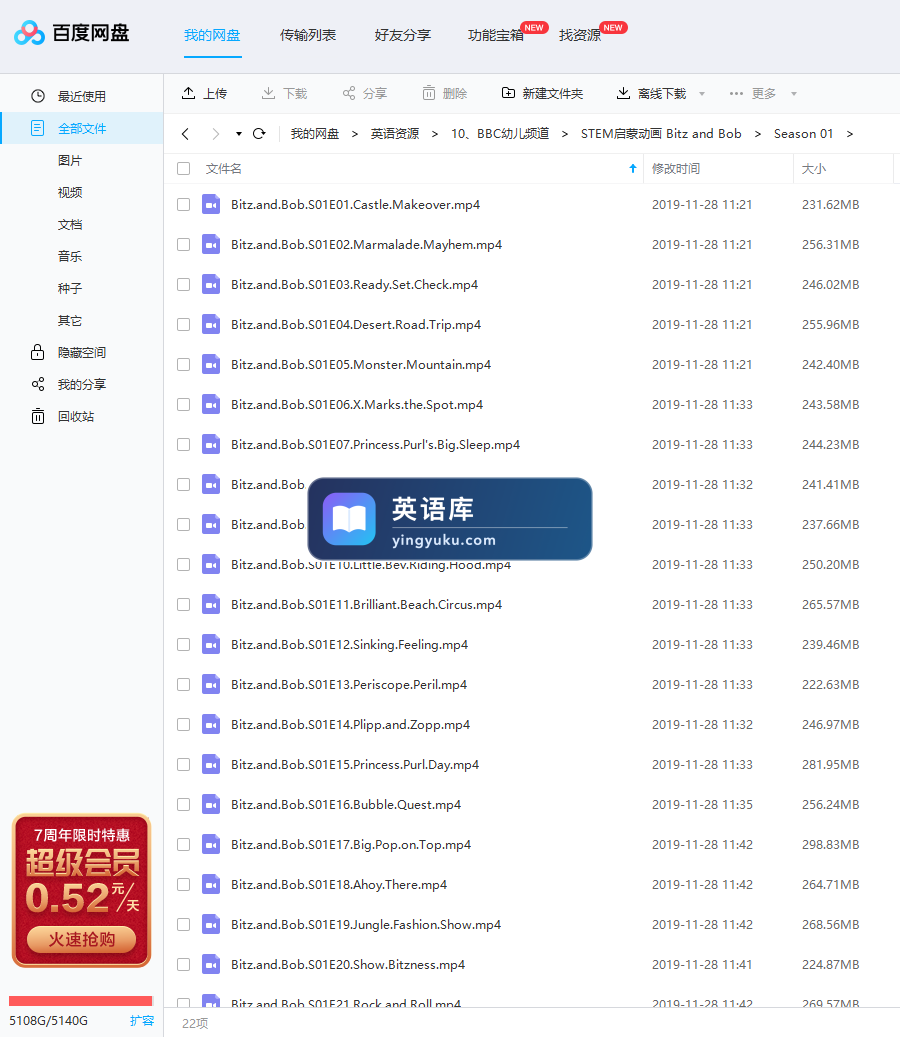Switch to the 我的网盘 tab
Screen dimensions: 900x1037
(212, 35)
